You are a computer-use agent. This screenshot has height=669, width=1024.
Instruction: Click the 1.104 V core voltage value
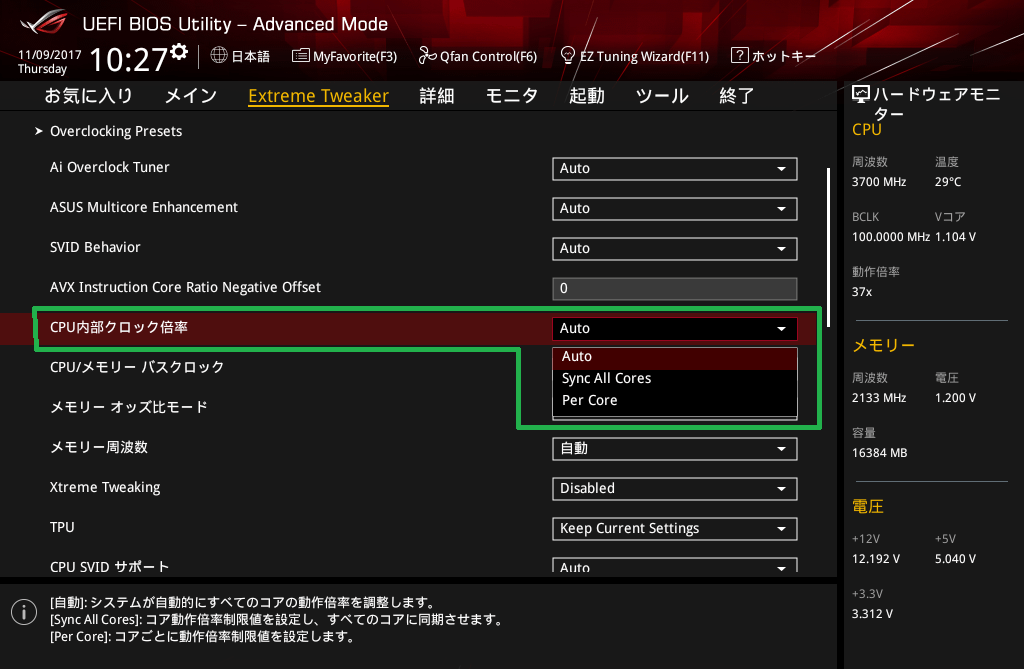(955, 237)
